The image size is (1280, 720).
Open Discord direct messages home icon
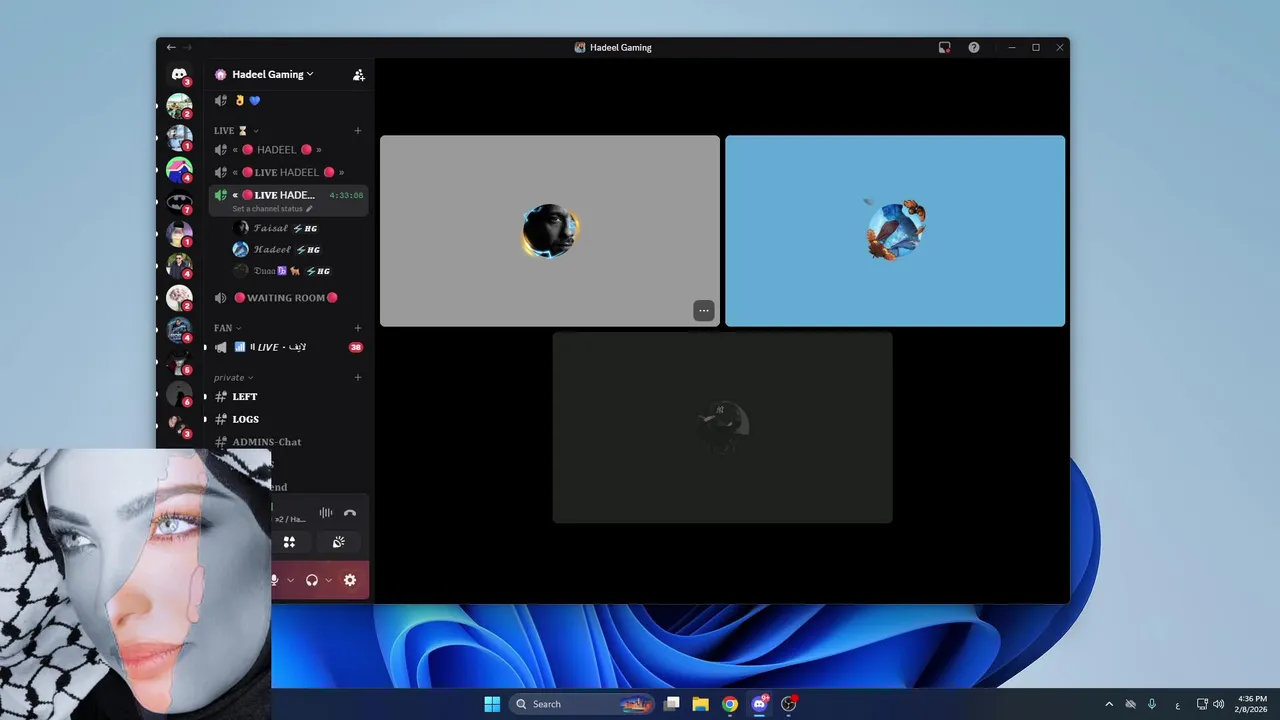(x=179, y=75)
